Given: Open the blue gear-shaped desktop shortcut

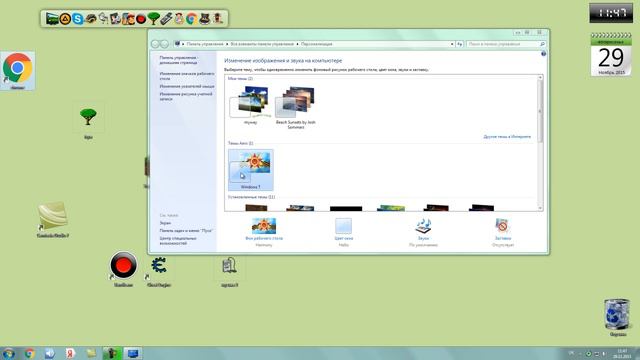Looking at the screenshot, I should [158, 265].
